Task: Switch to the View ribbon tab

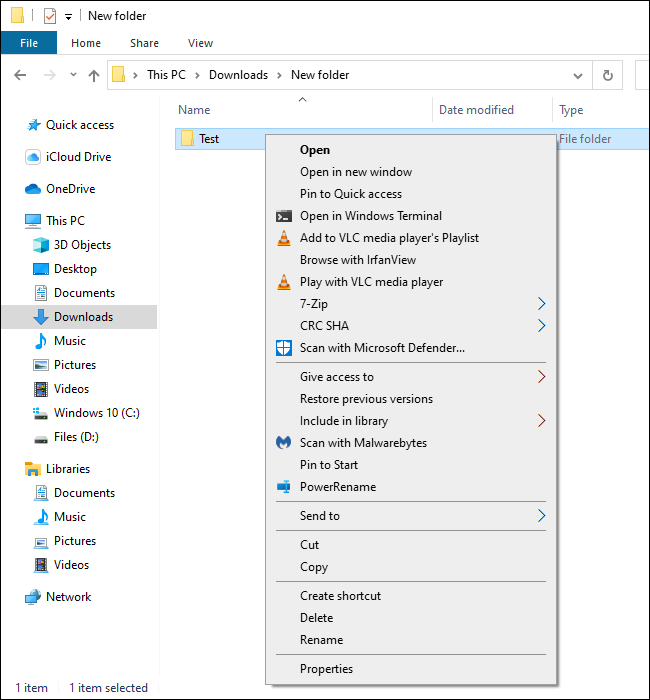Action: [x=200, y=43]
